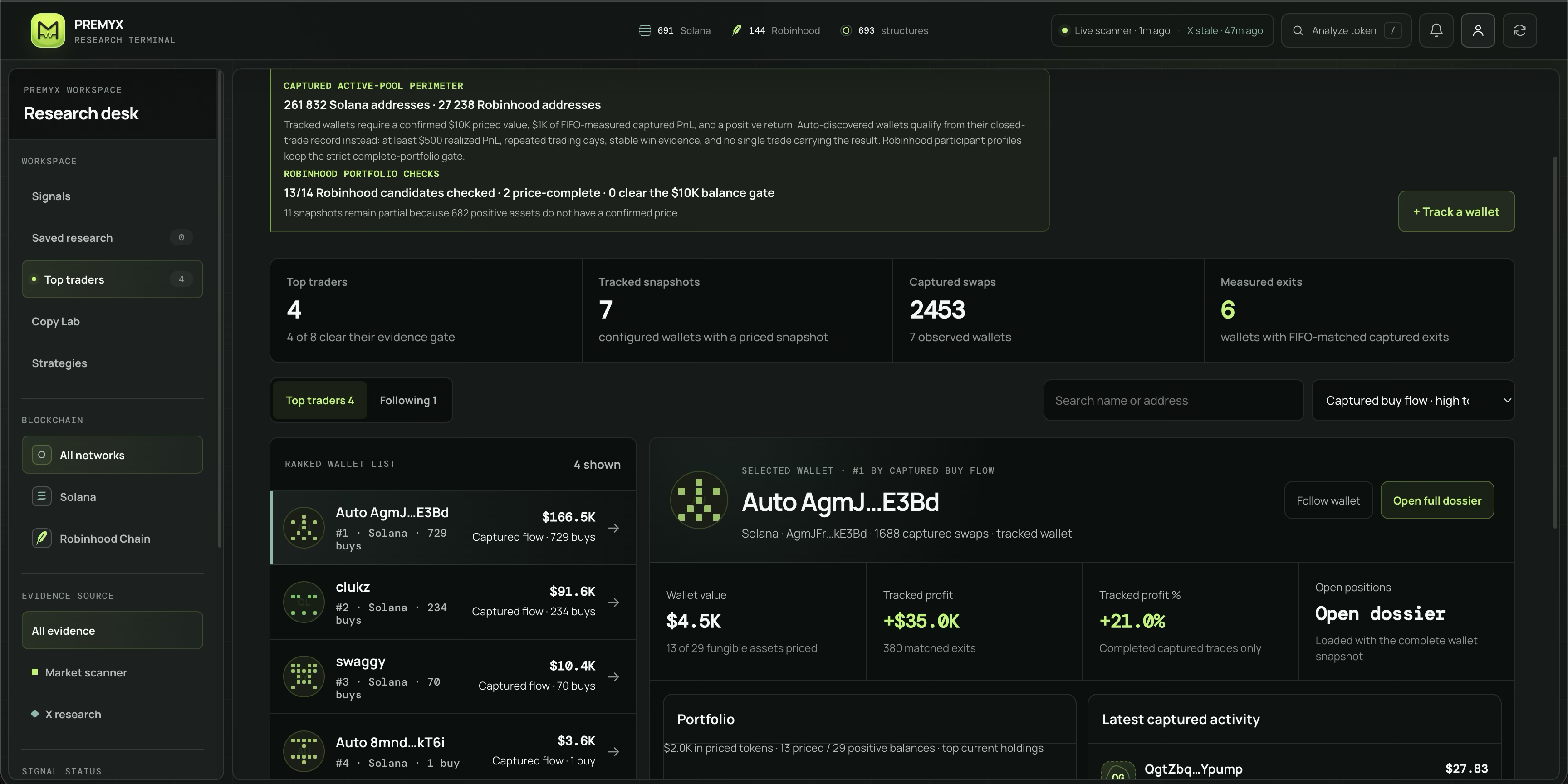Click the Analyze token search icon
The height and width of the screenshot is (784, 1568).
1298,30
